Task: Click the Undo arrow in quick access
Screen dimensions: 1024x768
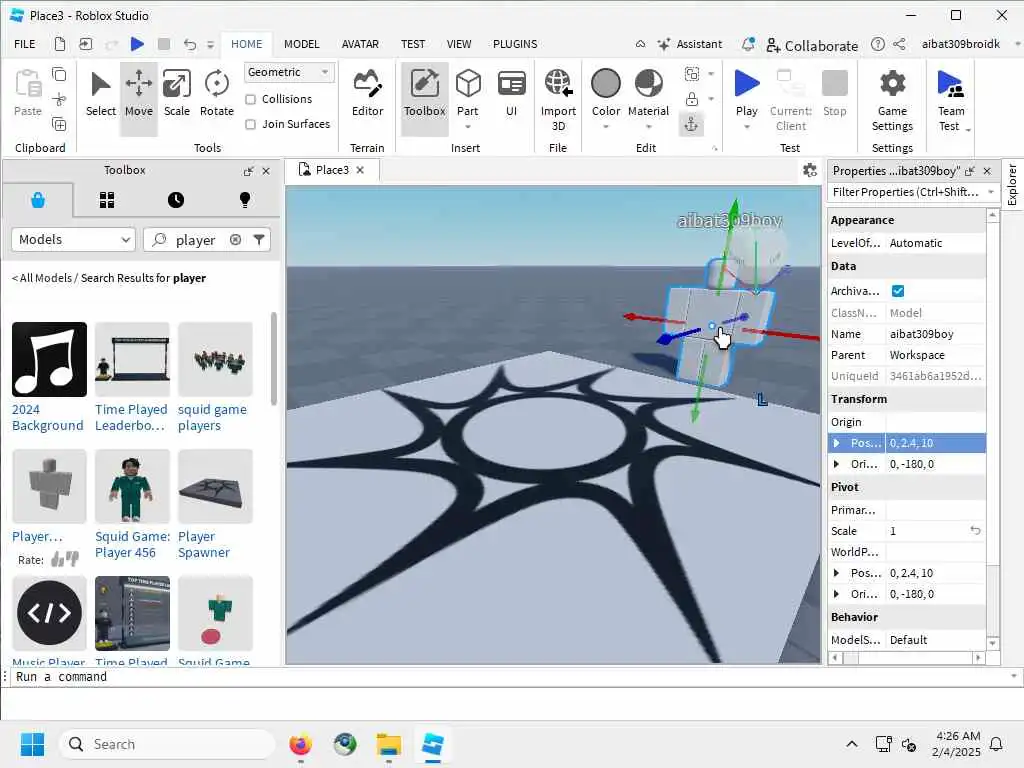Action: (x=190, y=44)
